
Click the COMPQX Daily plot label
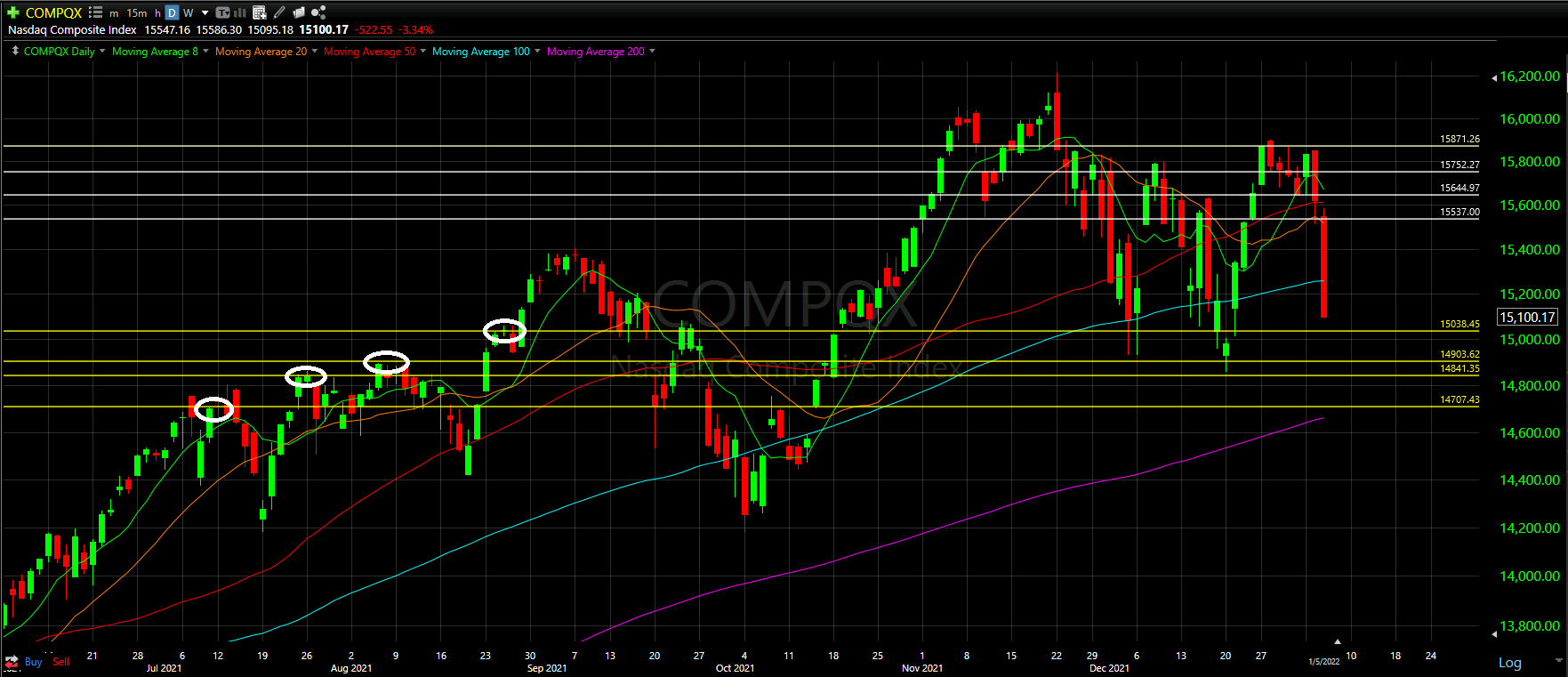tap(59, 52)
